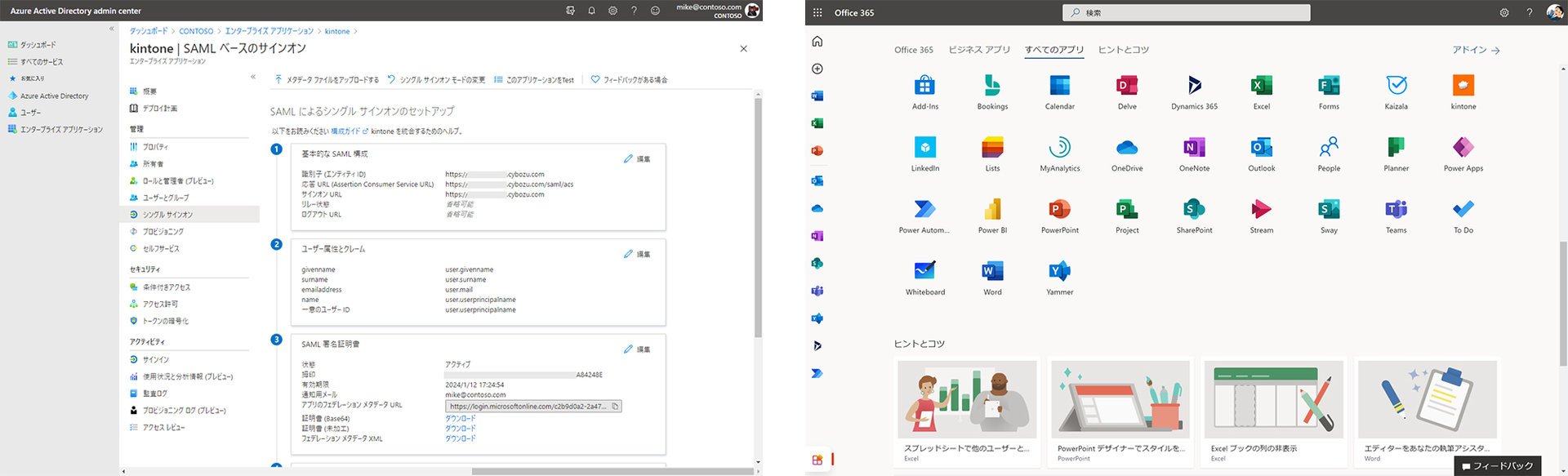Viewport: 1568px width, 476px height.
Task: Launch Power BI
Action: click(x=992, y=216)
